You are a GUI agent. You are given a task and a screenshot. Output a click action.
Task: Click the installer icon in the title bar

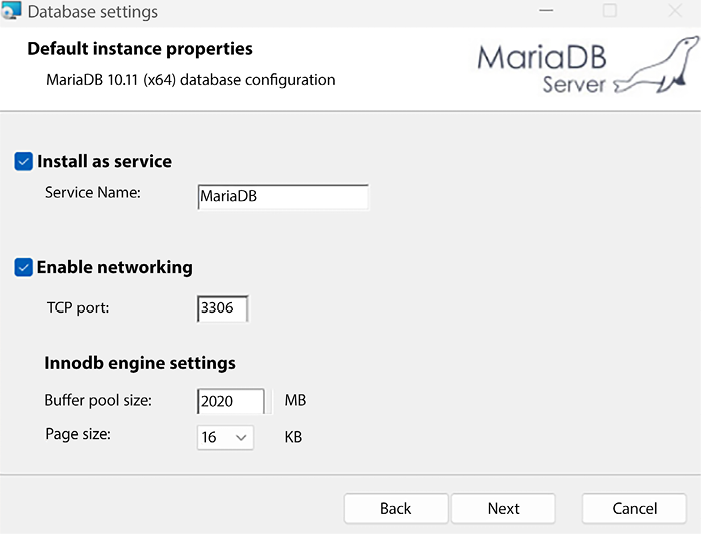pyautogui.click(x=12, y=13)
